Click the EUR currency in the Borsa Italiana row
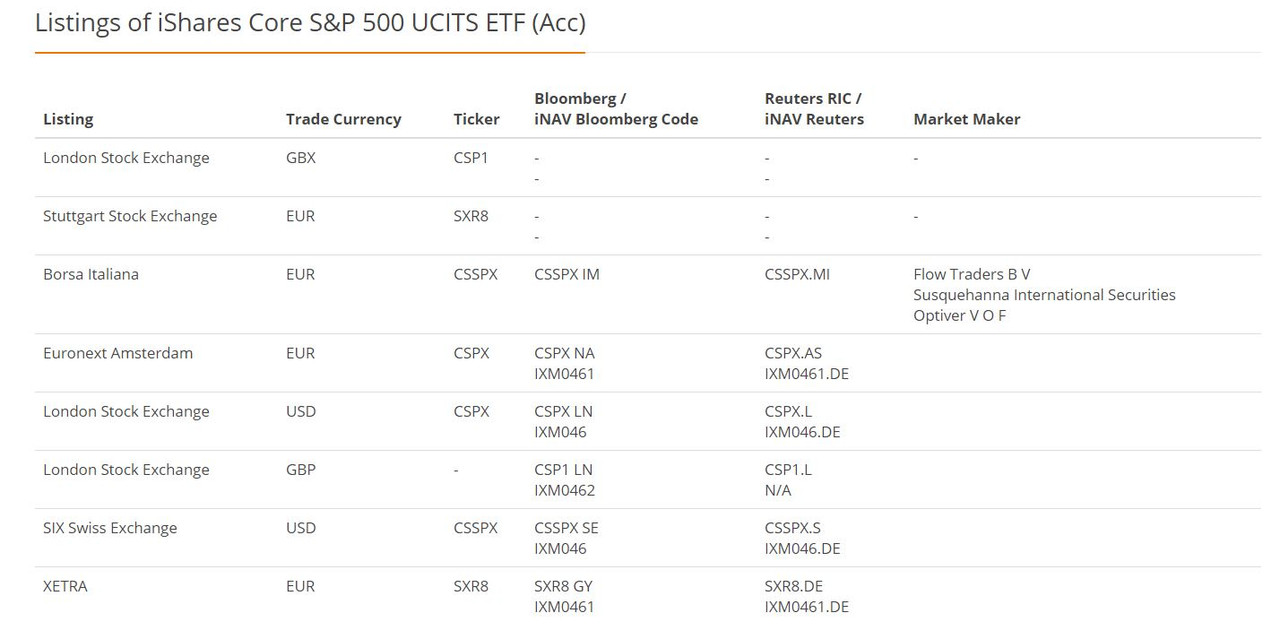1280x638 pixels. 300,274
